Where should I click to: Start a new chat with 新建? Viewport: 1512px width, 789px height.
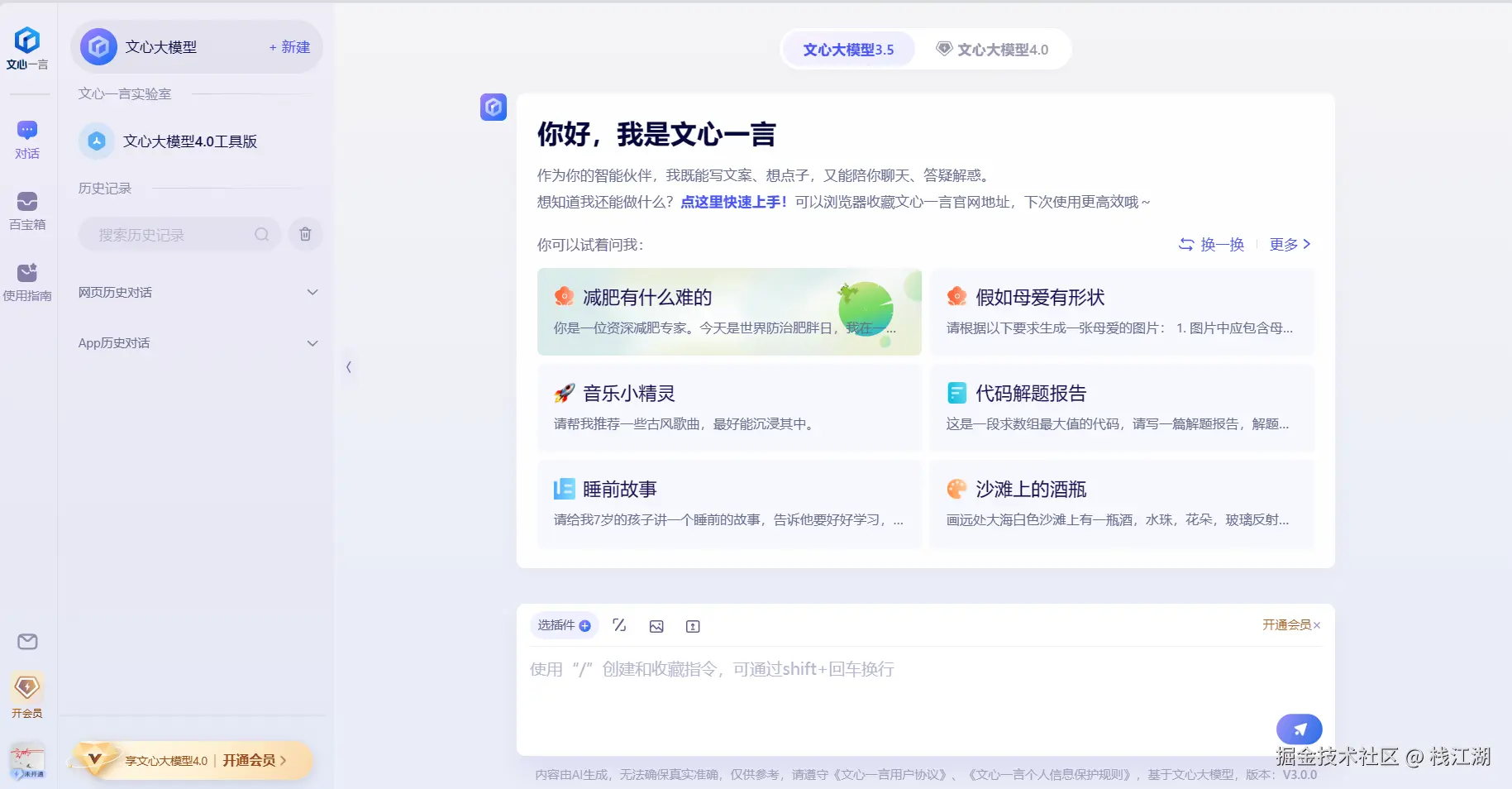pyautogui.click(x=289, y=47)
